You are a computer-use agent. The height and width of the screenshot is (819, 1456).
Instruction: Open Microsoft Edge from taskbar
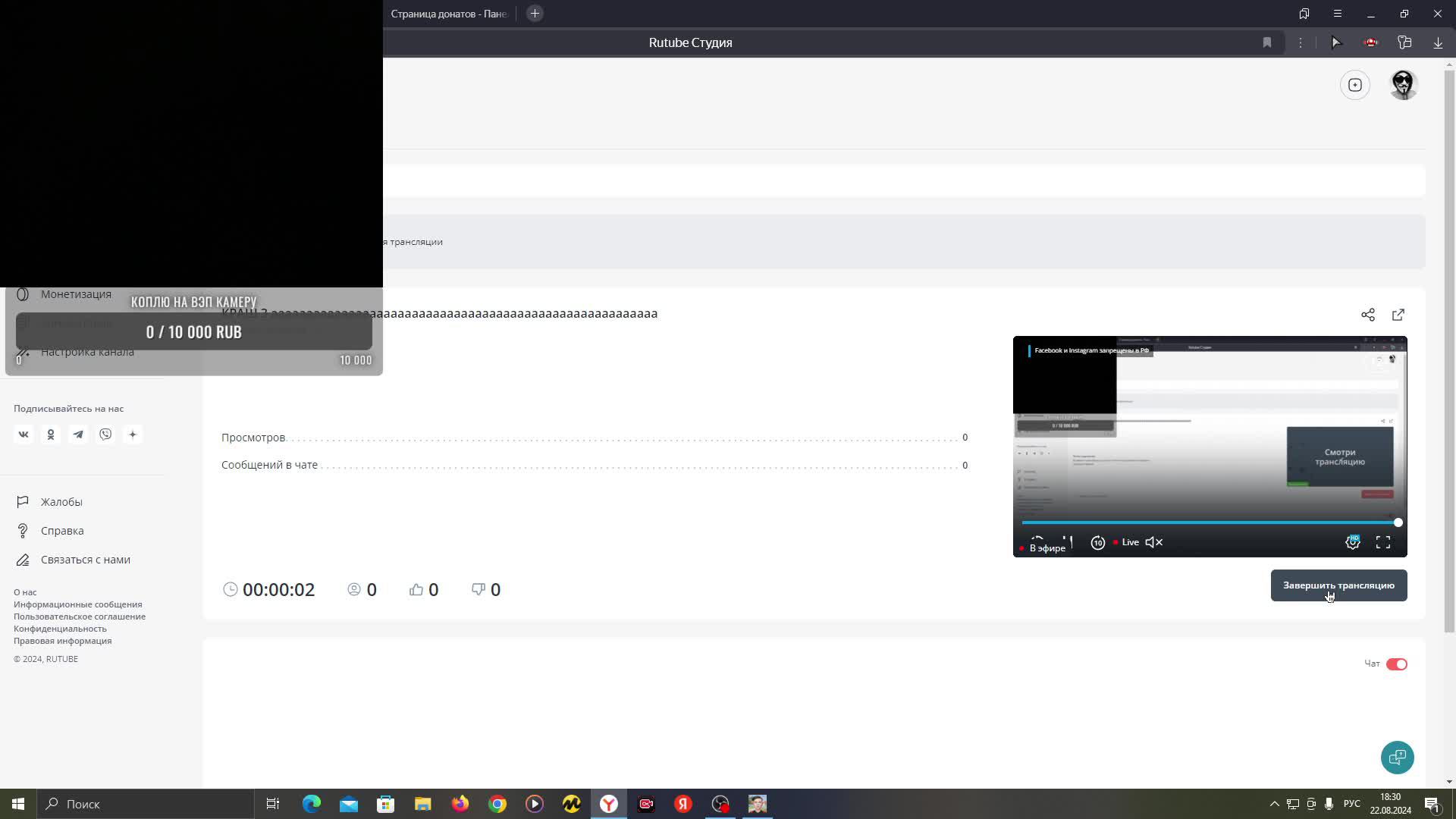pyautogui.click(x=312, y=804)
